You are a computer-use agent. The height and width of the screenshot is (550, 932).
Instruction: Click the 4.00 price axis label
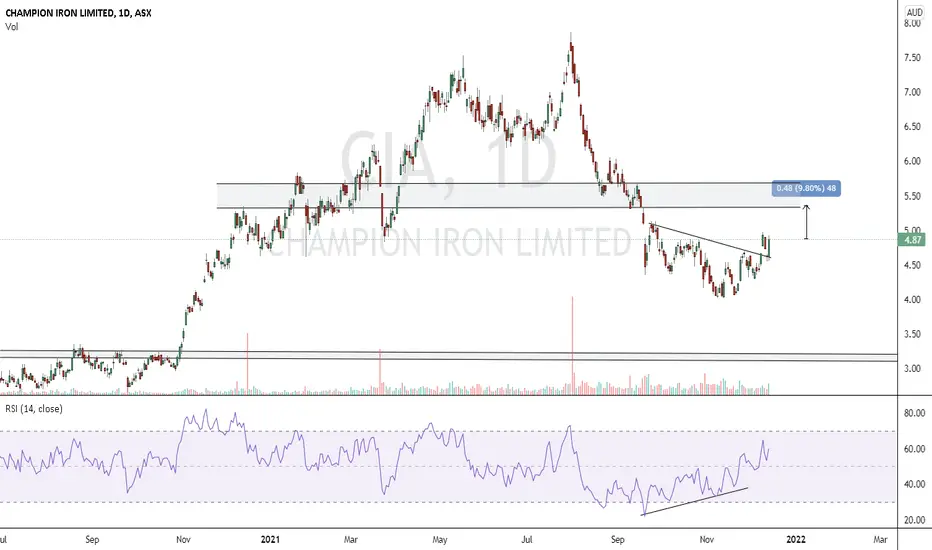click(912, 300)
